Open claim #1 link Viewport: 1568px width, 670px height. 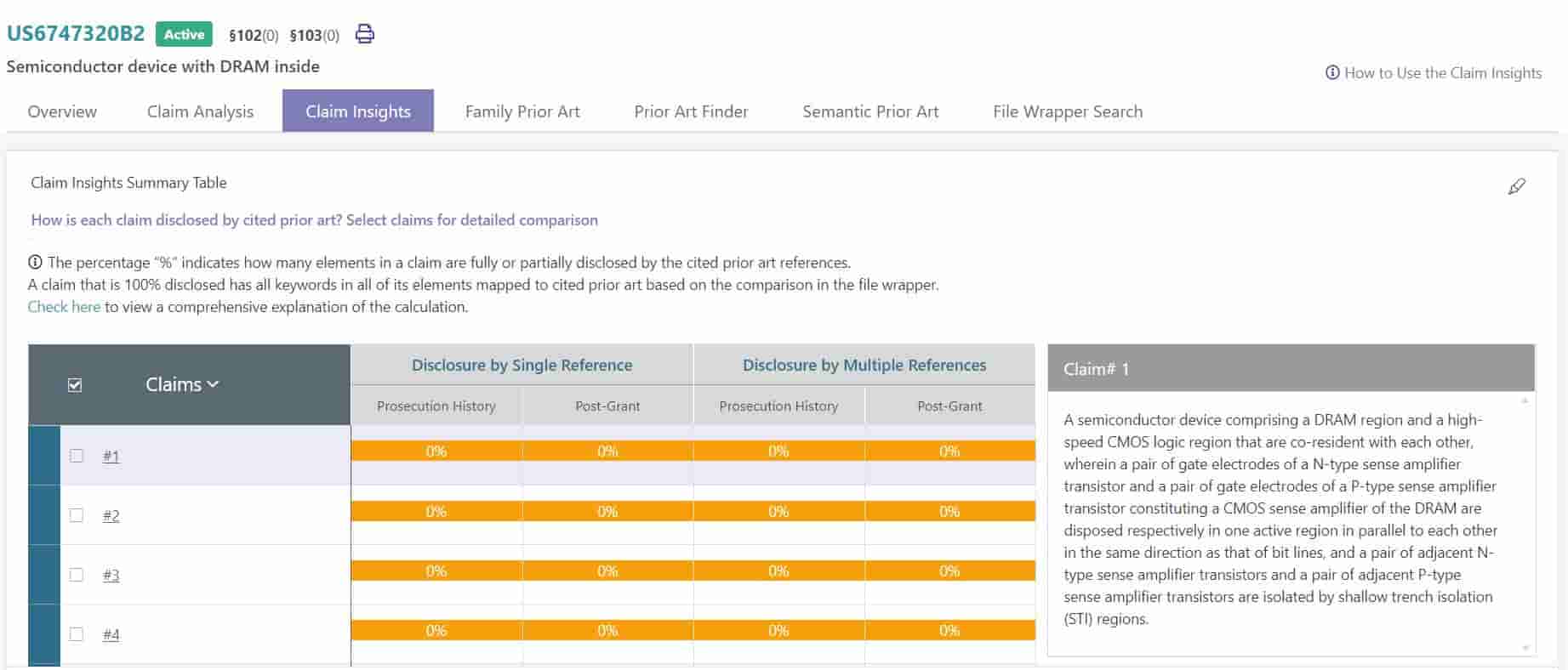(x=111, y=456)
